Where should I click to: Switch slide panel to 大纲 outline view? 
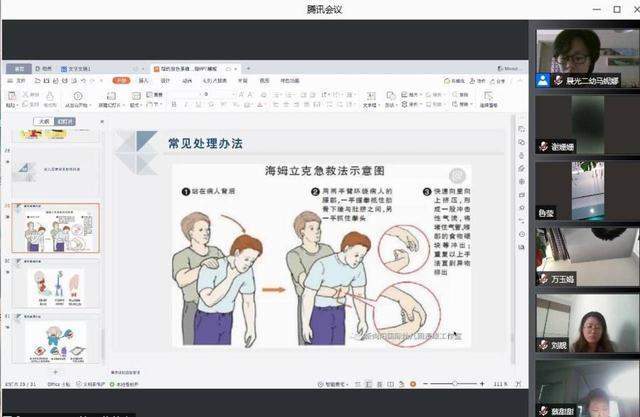pyautogui.click(x=43, y=121)
